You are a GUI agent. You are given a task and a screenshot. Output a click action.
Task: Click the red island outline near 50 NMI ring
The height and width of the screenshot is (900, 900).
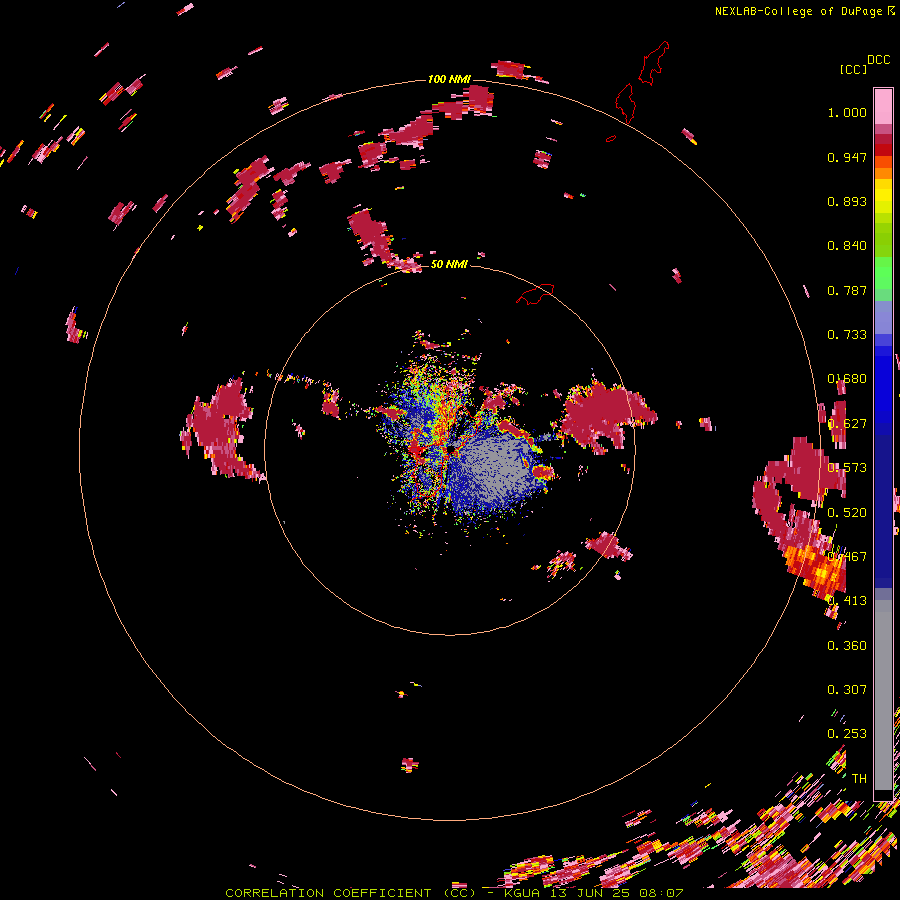coord(535,294)
